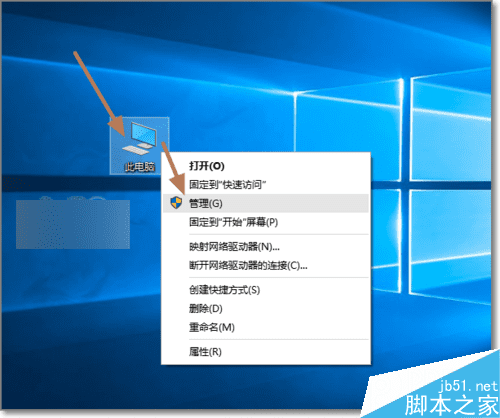This screenshot has width=500, height=418.
Task: Pick 固定到"开始"屏幕(P) menu entry
Action: click(266, 222)
